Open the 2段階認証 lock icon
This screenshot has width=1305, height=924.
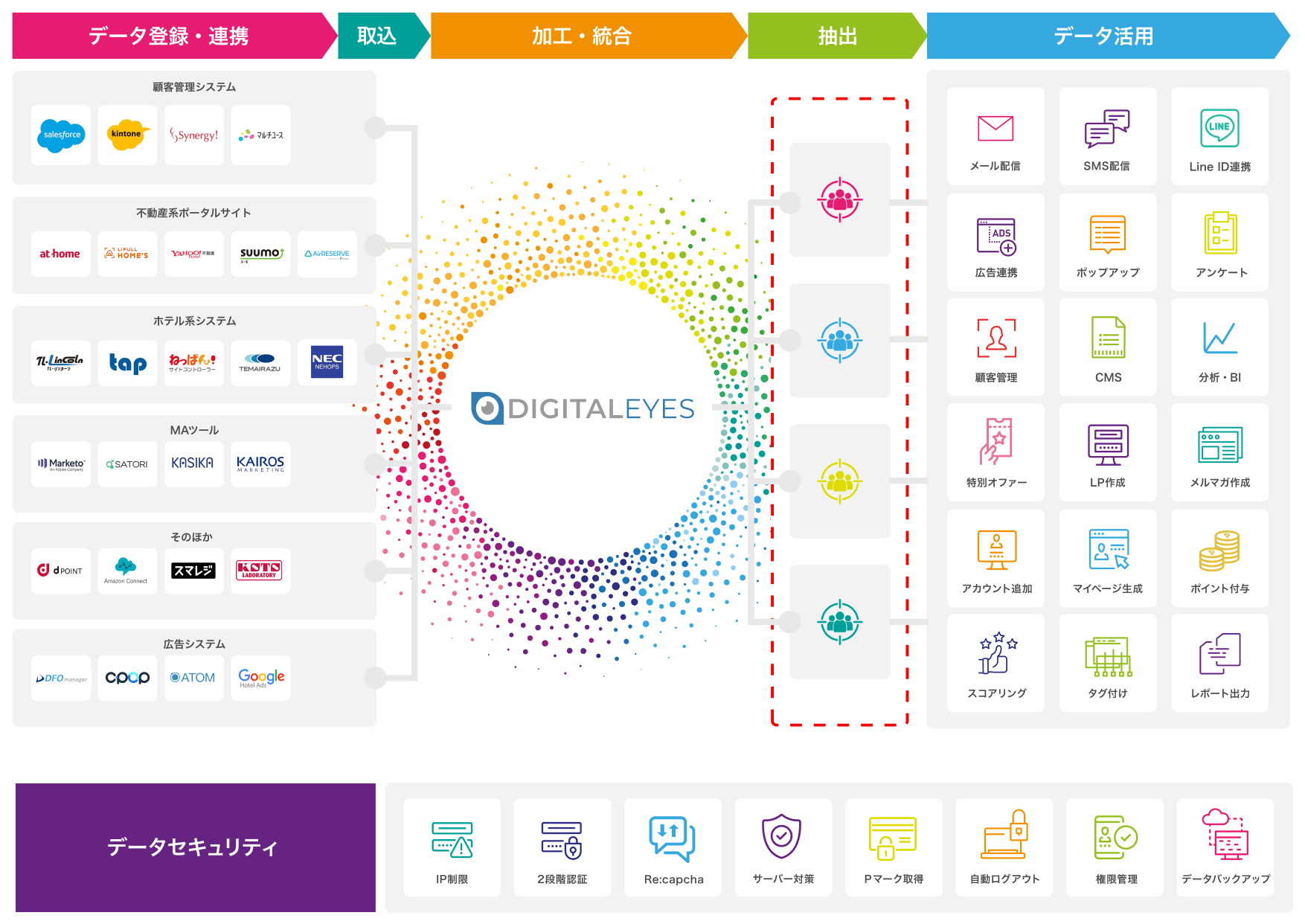pyautogui.click(x=562, y=840)
